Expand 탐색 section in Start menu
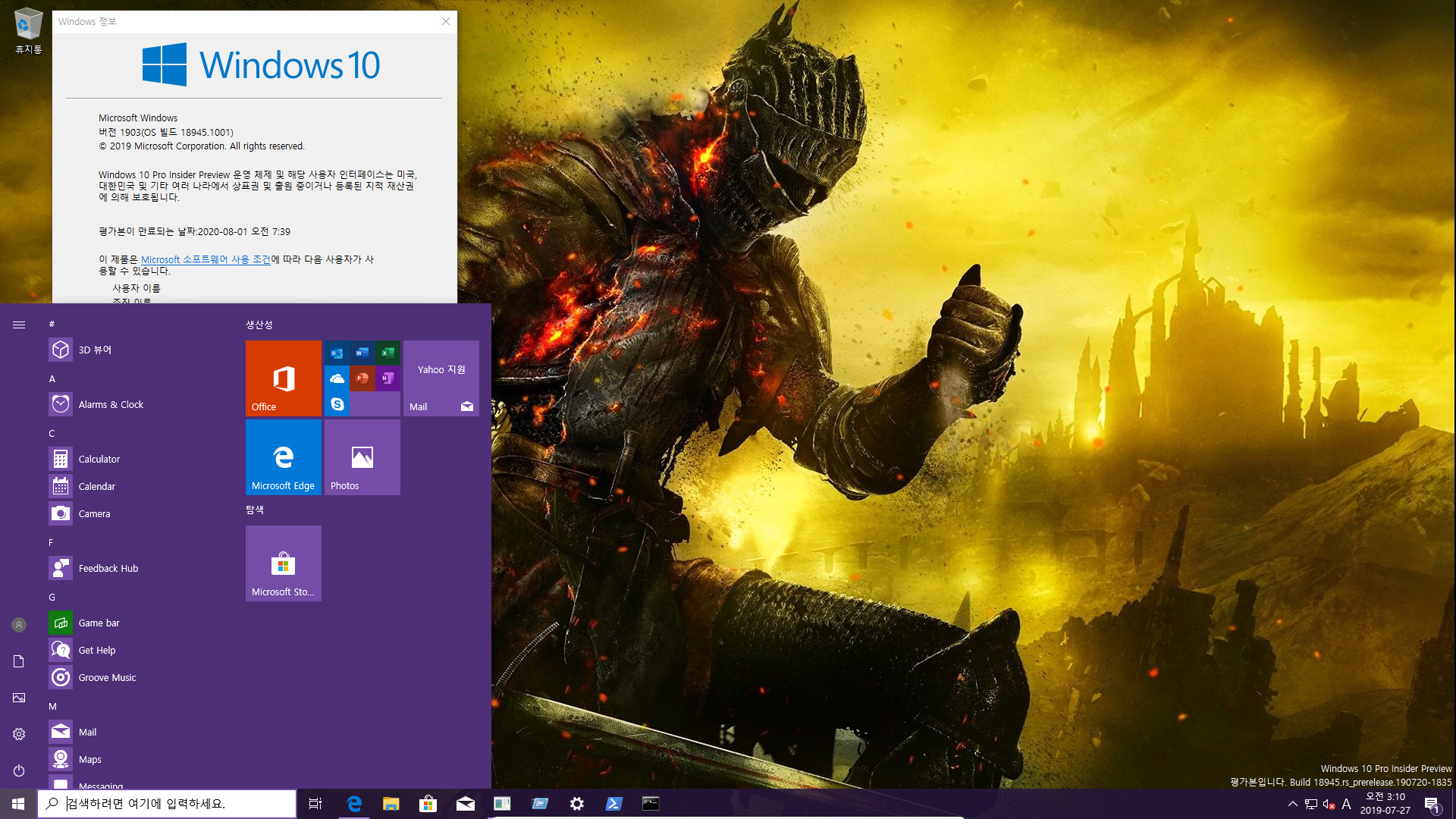This screenshot has width=1456, height=819. pos(256,510)
